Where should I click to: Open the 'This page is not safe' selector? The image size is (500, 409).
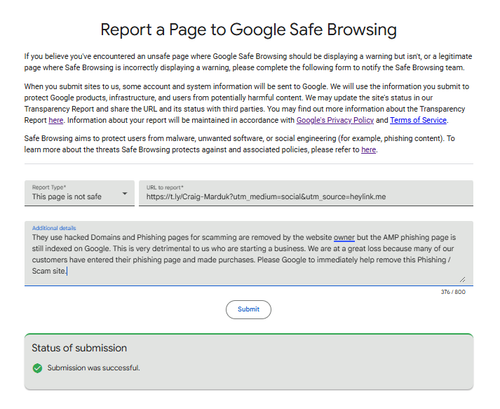coord(79,193)
